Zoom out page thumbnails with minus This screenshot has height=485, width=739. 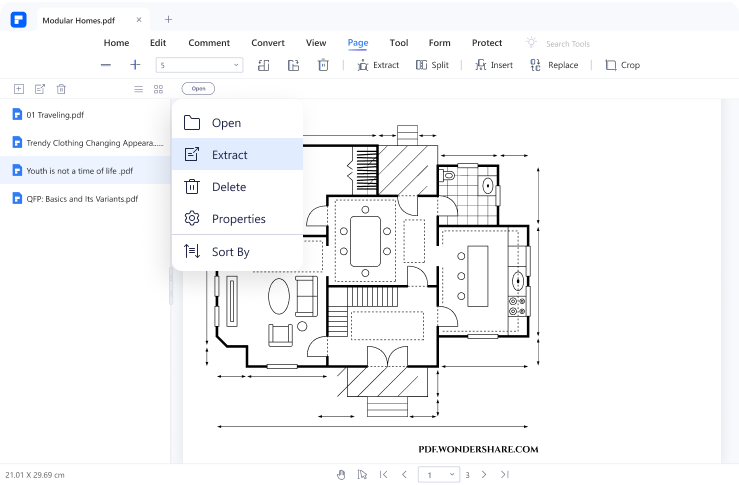point(106,65)
